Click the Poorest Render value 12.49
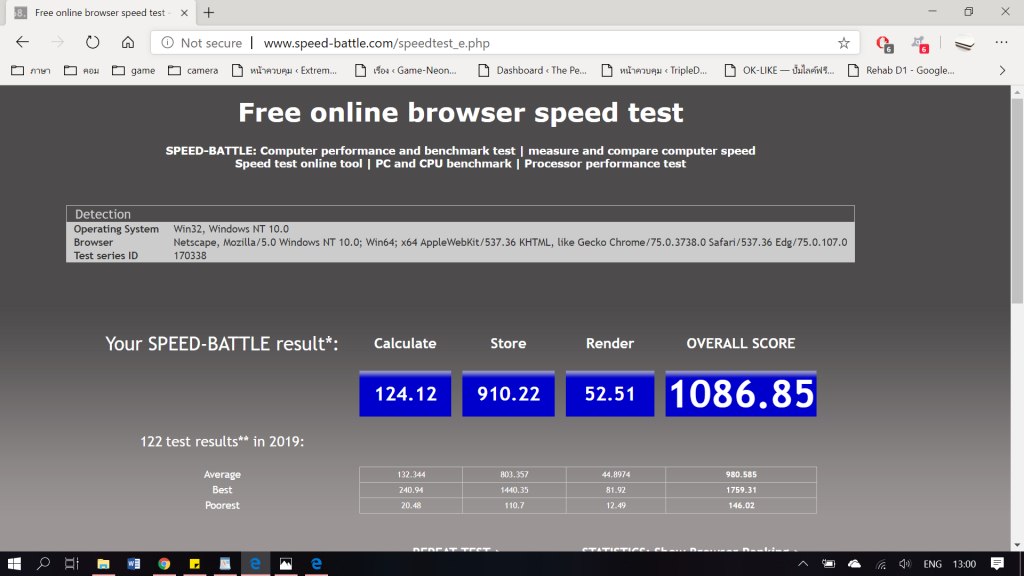1024x576 pixels. (616, 505)
